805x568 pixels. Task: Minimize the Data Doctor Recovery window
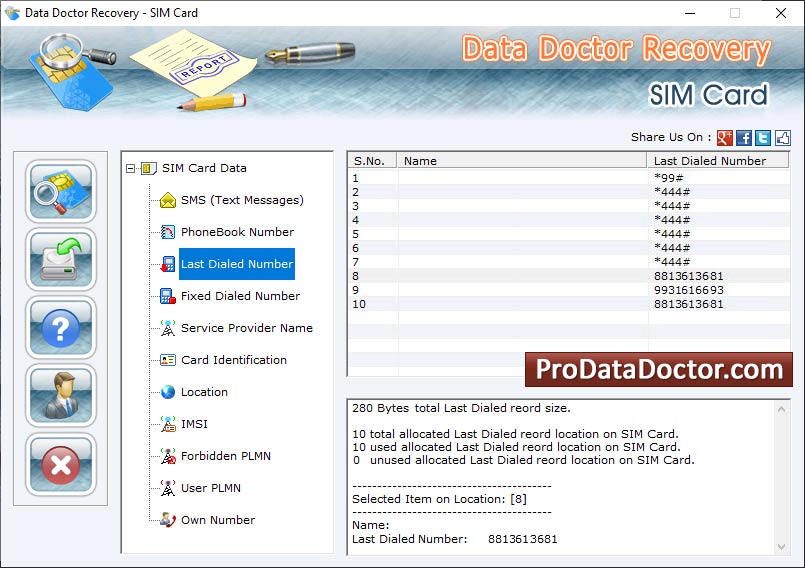[690, 13]
